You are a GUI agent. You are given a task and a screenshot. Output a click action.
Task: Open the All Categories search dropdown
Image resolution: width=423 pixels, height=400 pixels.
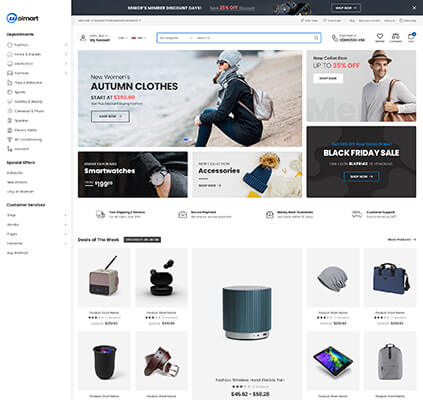[176, 38]
